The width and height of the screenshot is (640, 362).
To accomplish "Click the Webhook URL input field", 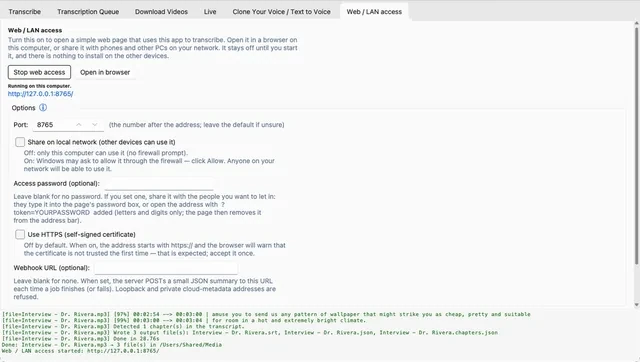I will 166,268.
